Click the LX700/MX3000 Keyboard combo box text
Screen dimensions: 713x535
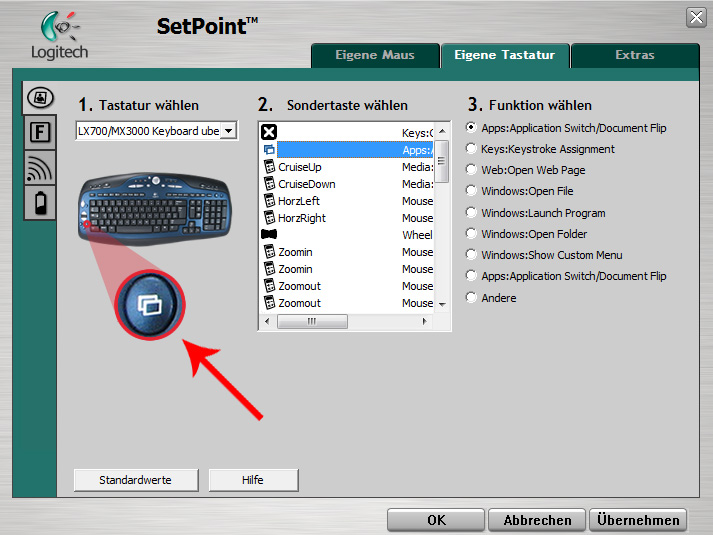tap(148, 131)
